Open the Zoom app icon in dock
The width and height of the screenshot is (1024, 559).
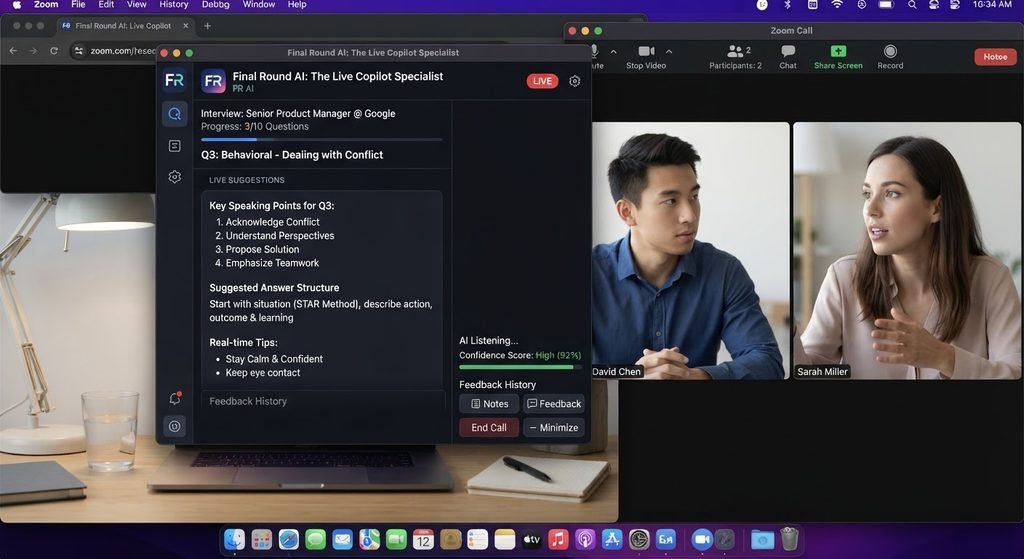702,539
